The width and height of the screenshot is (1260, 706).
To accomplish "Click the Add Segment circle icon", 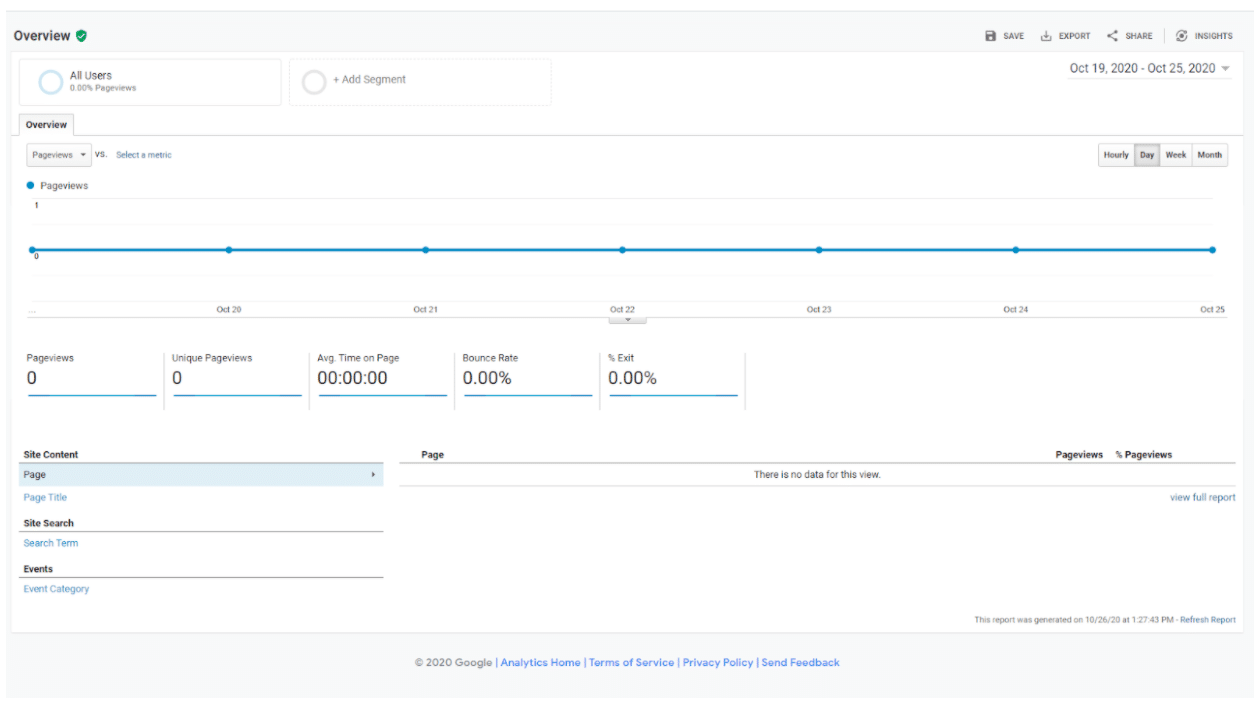I will 314,82.
